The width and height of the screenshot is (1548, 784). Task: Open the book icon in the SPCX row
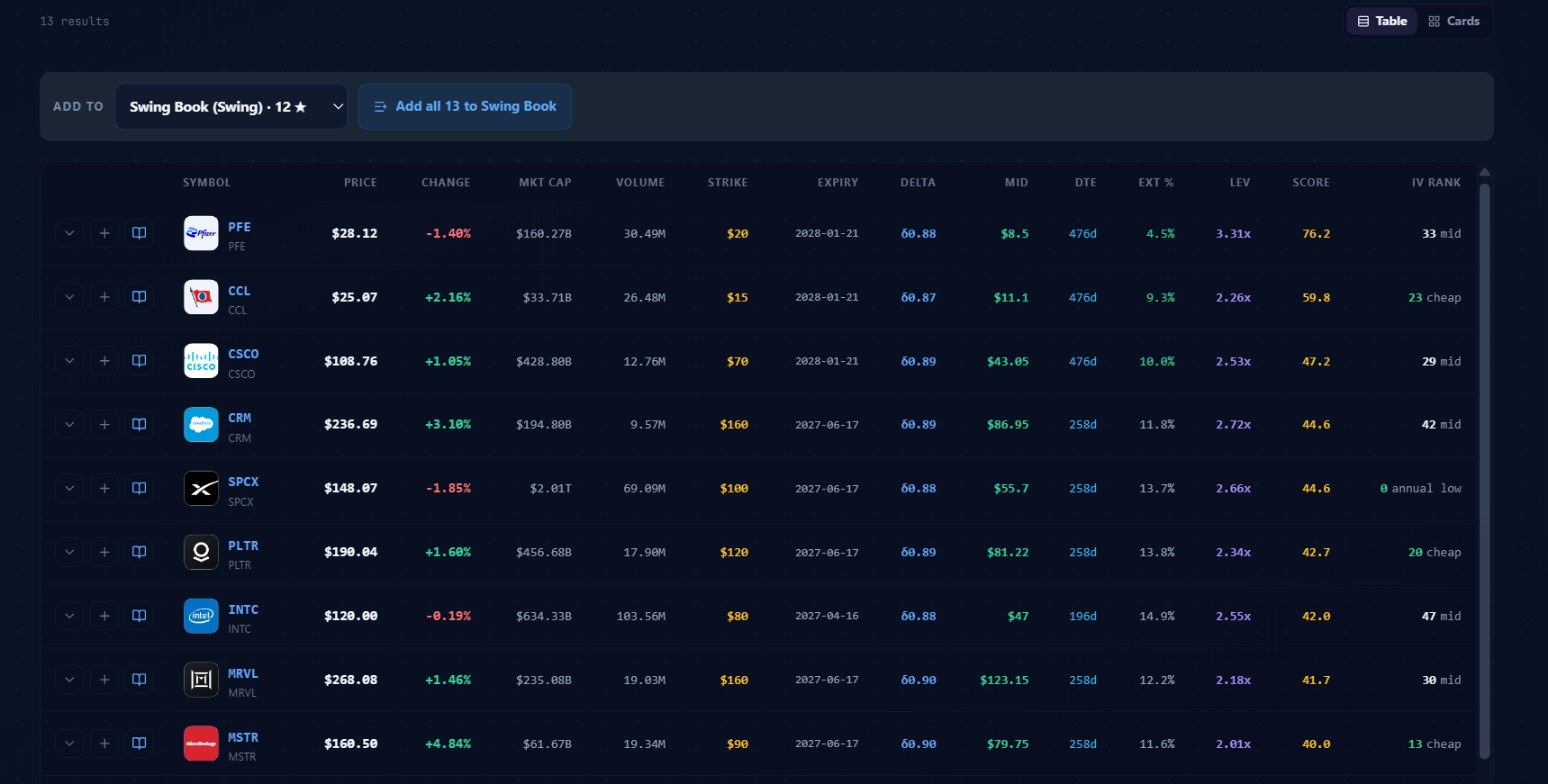tap(140, 489)
